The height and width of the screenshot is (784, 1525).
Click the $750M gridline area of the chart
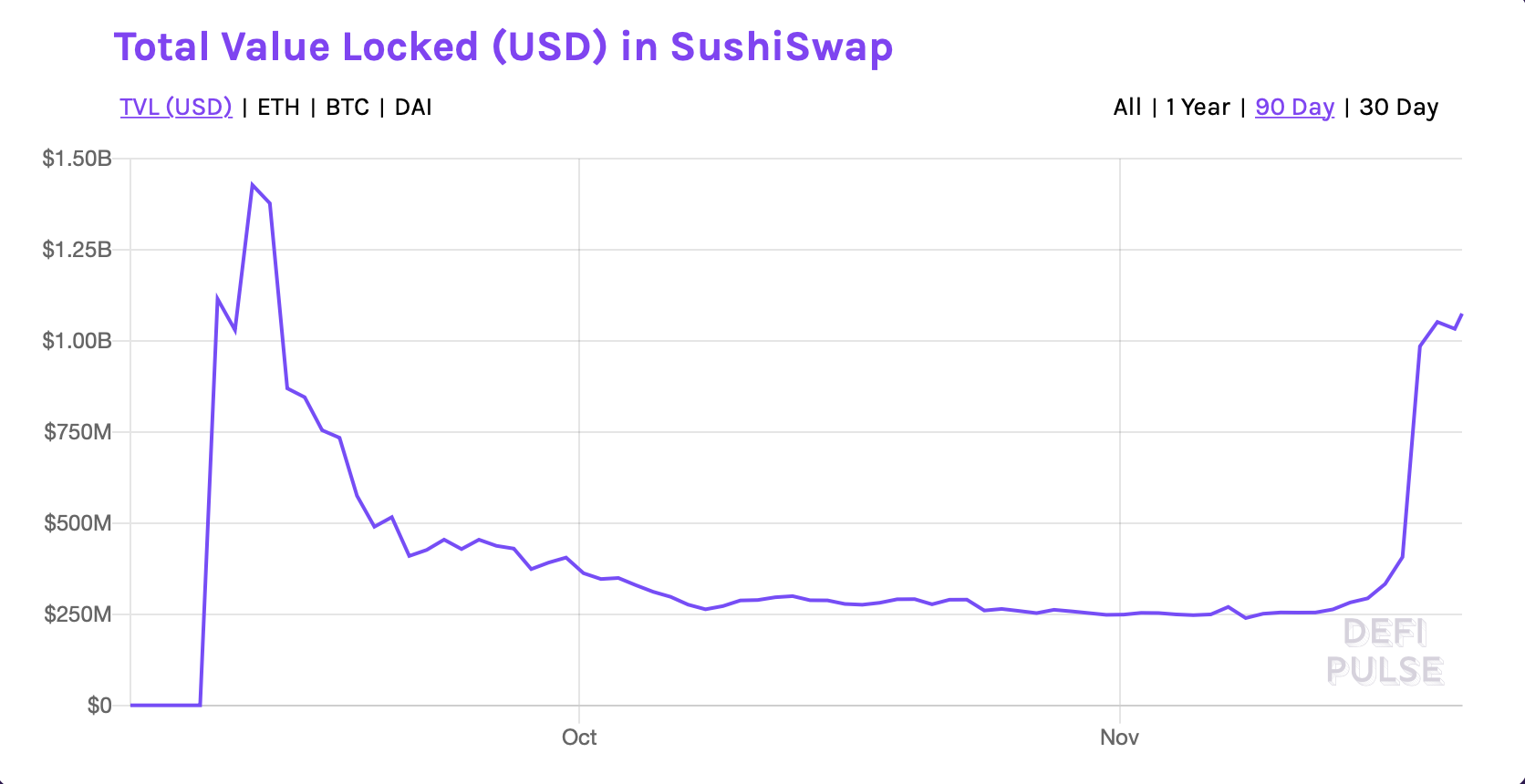point(730,433)
